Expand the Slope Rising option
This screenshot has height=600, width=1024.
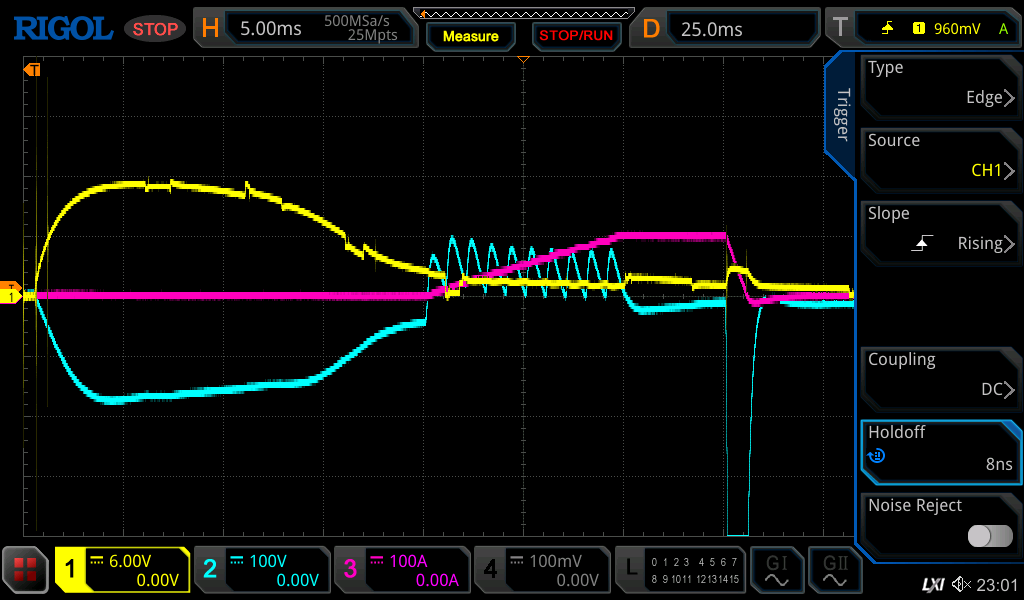tap(939, 229)
